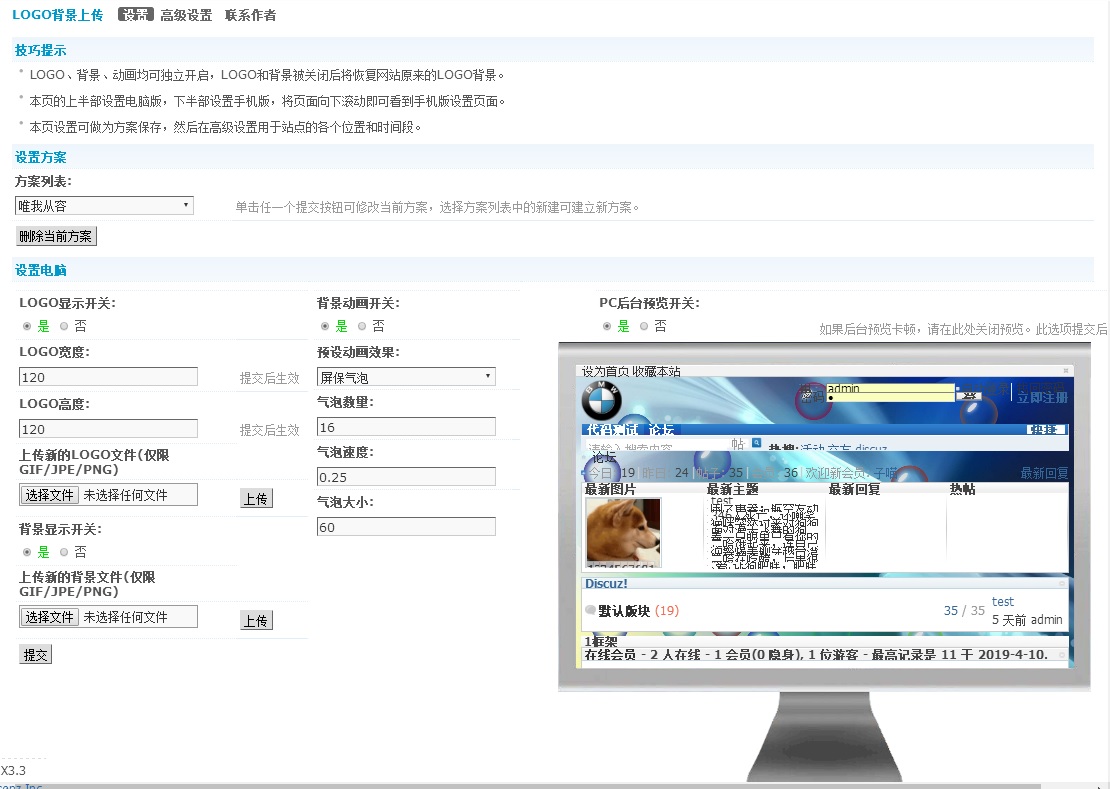Image resolution: width=1110 pixels, height=789 pixels.
Task: Click LOGO背景上传 page title
Action: (x=57, y=15)
